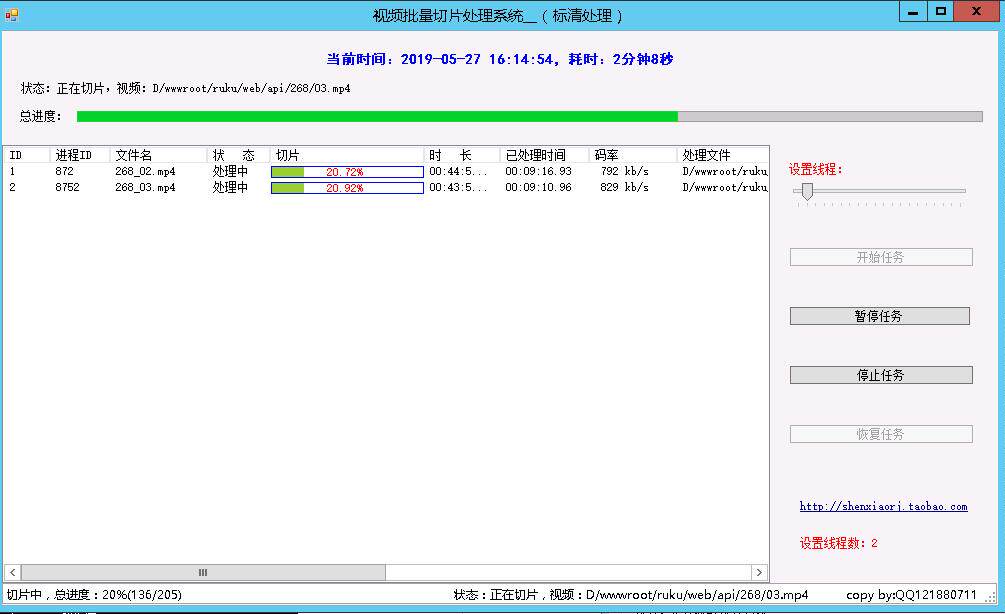The height and width of the screenshot is (614, 1005).
Task: Click the bitrate value 829 kb/s
Action: [x=624, y=187]
